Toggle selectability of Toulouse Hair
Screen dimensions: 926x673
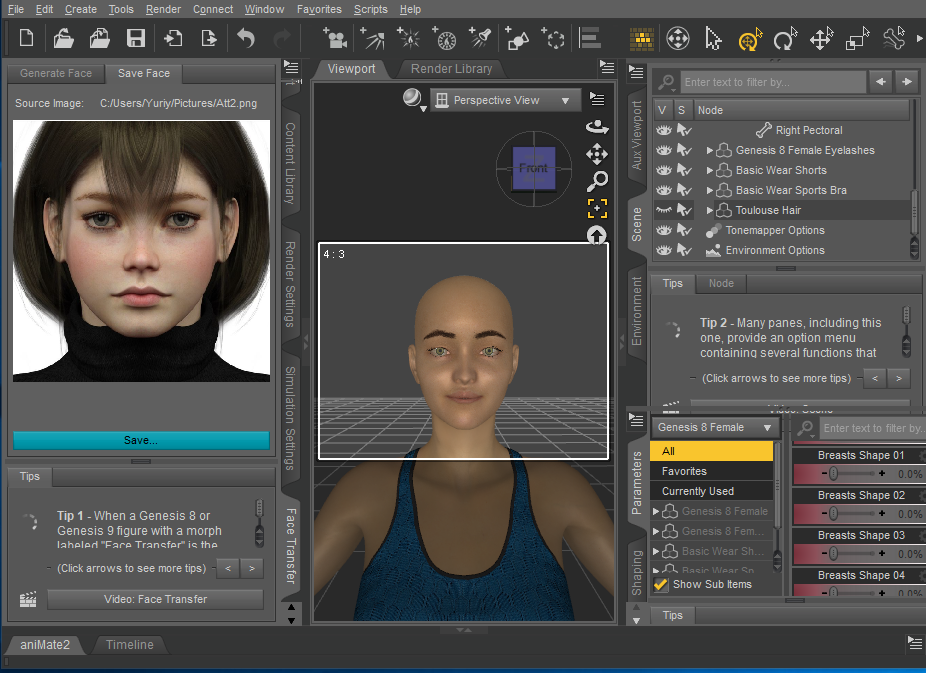(684, 210)
